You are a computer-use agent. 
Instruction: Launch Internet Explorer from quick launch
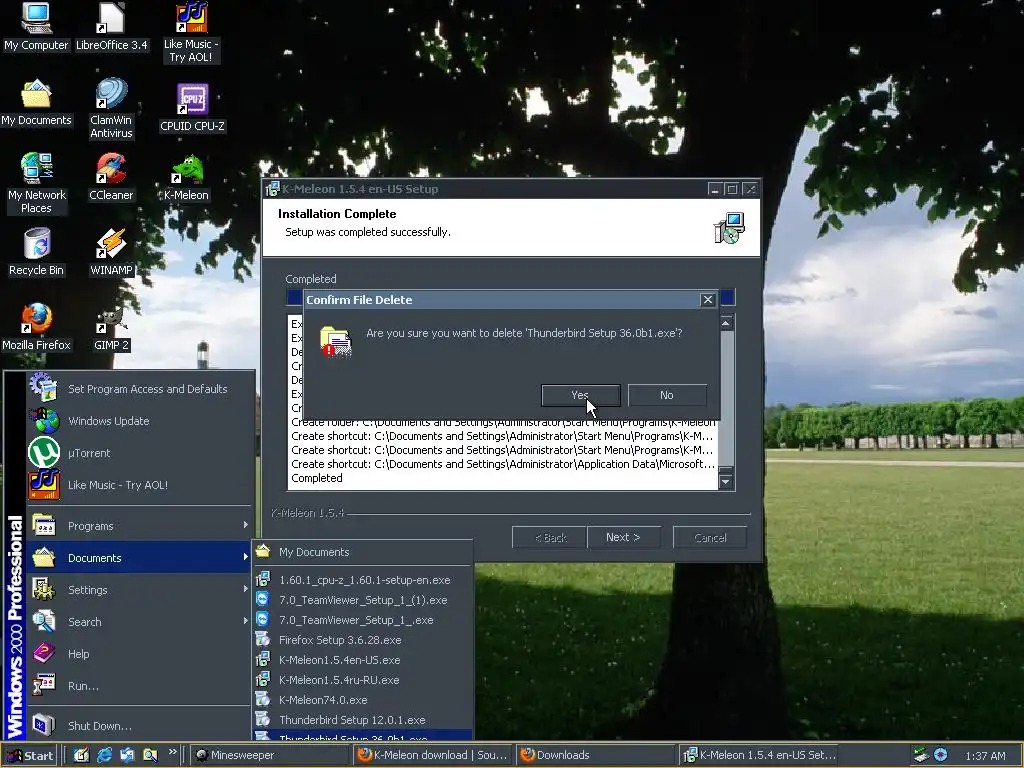(104, 755)
